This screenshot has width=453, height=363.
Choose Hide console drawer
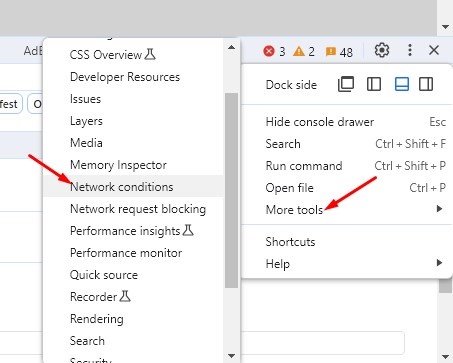pos(347,122)
